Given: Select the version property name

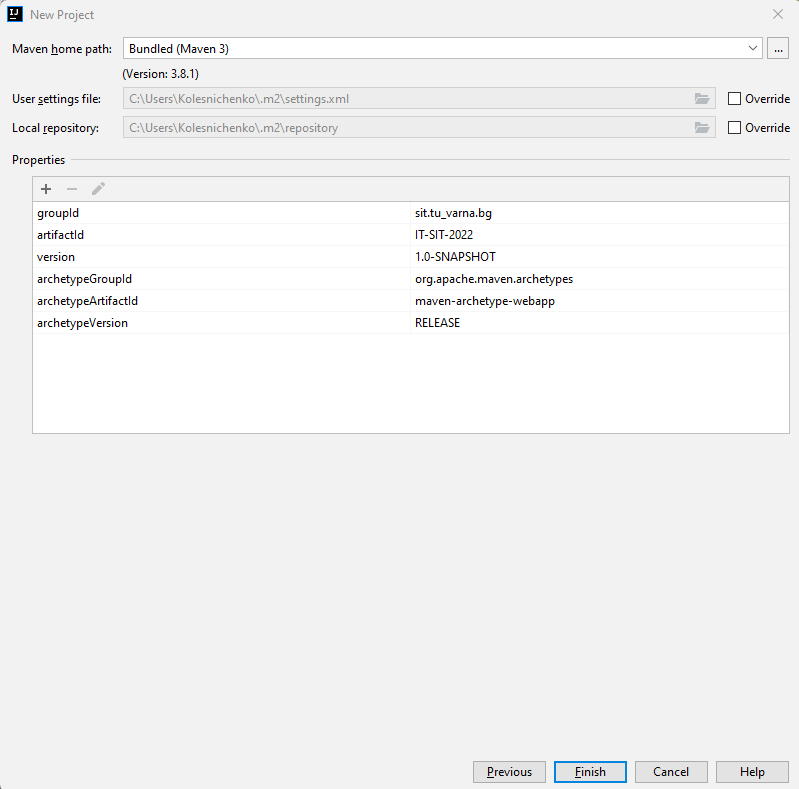Looking at the screenshot, I should tap(56, 257).
